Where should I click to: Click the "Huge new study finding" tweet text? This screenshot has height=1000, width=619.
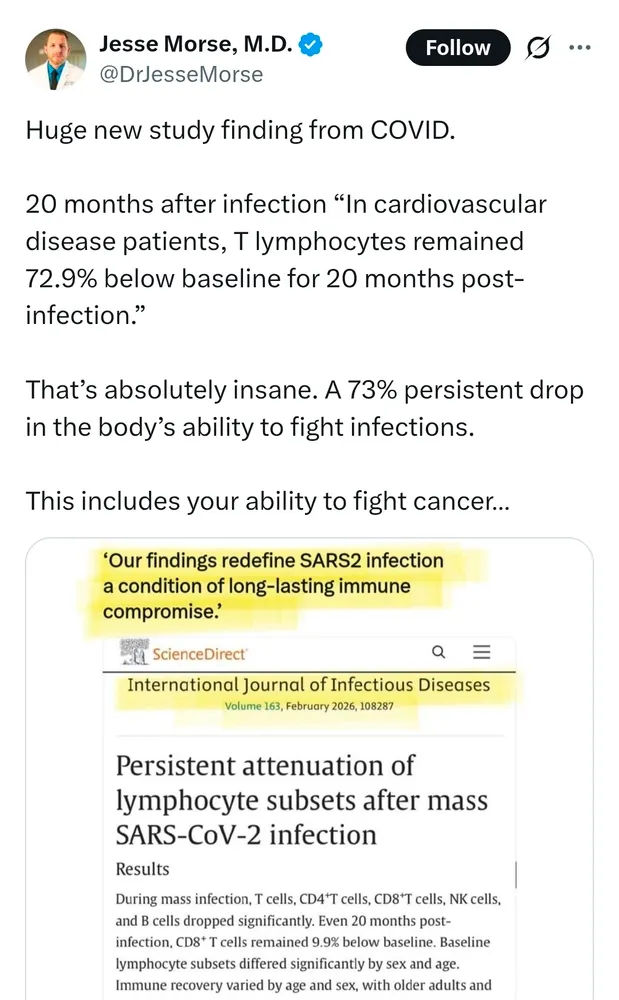(x=240, y=130)
